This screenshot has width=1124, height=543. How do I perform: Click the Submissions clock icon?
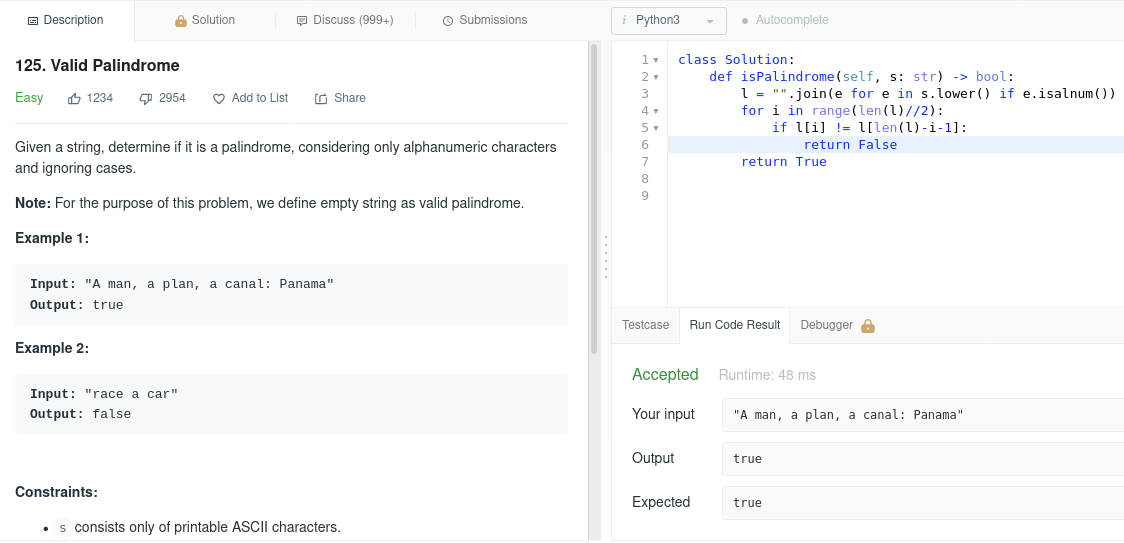[x=448, y=21]
